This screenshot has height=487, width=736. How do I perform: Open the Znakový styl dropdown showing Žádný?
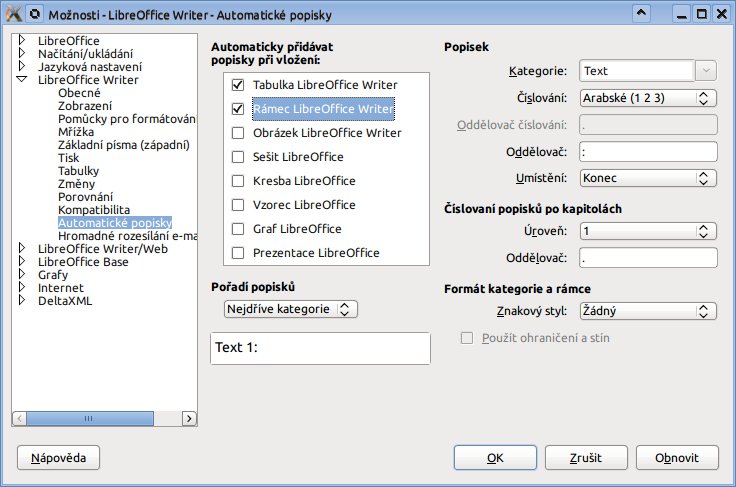tap(648, 311)
